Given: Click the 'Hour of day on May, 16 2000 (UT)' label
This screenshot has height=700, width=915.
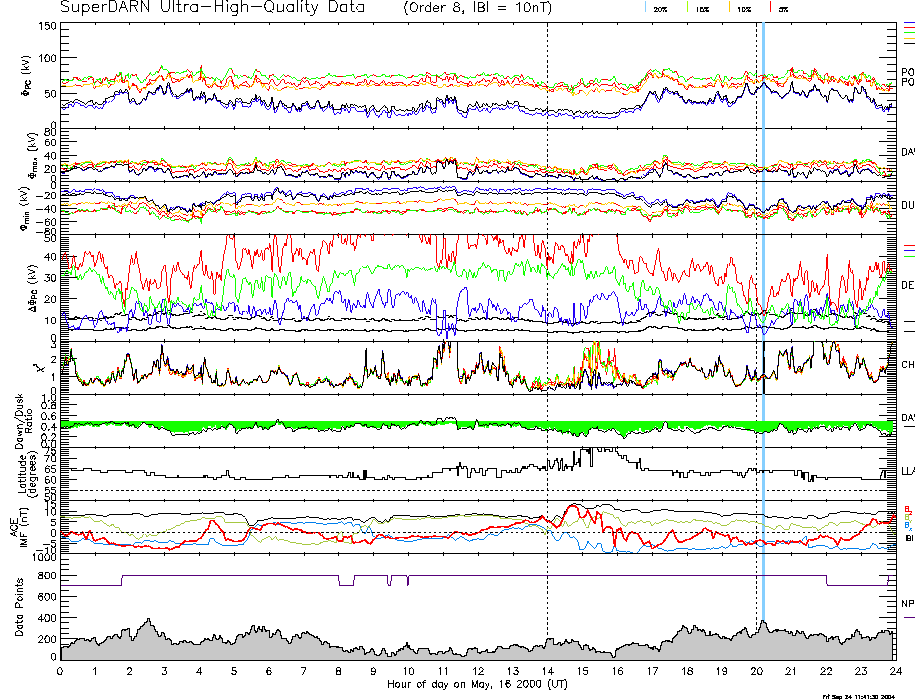Looking at the screenshot, I should pyautogui.click(x=477, y=685).
